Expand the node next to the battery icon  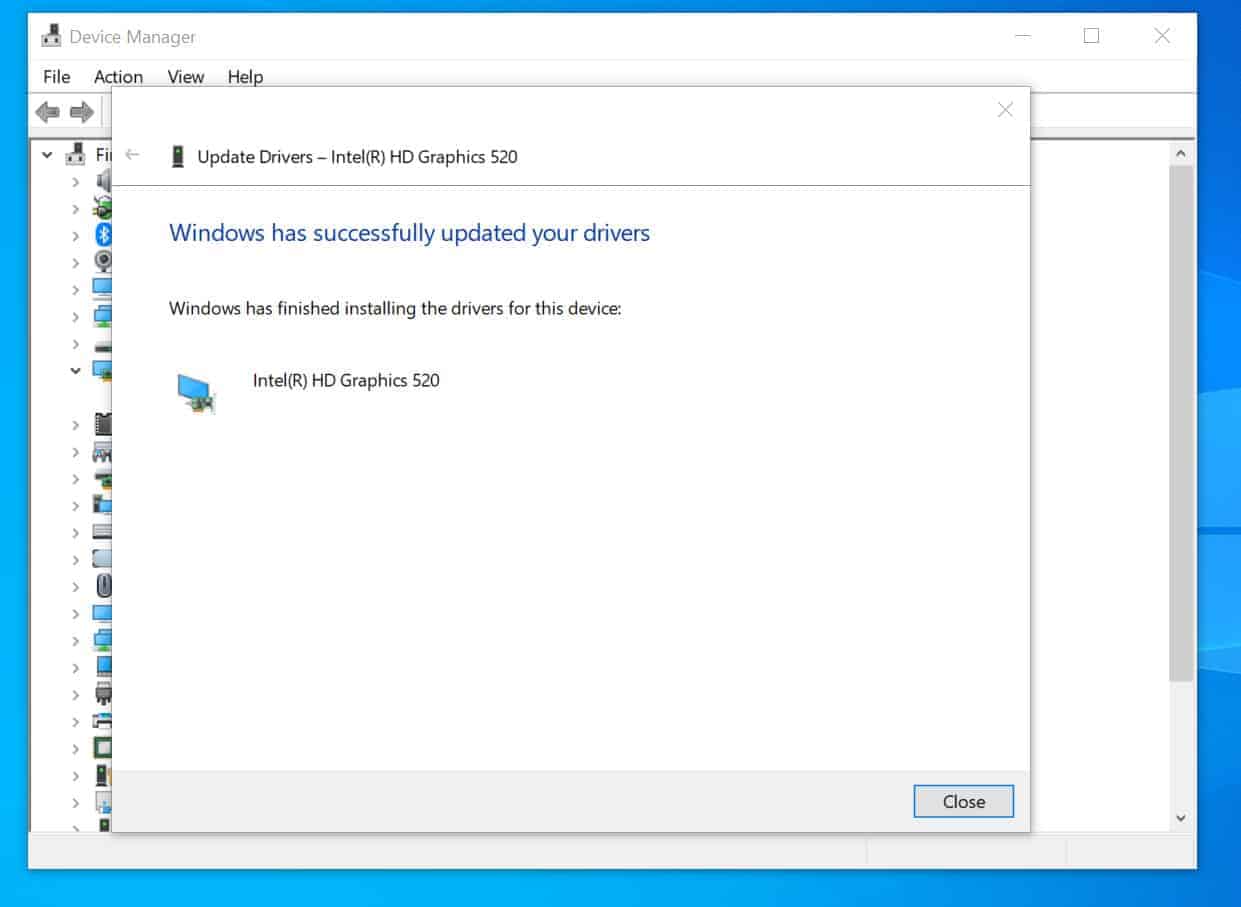coord(75,209)
